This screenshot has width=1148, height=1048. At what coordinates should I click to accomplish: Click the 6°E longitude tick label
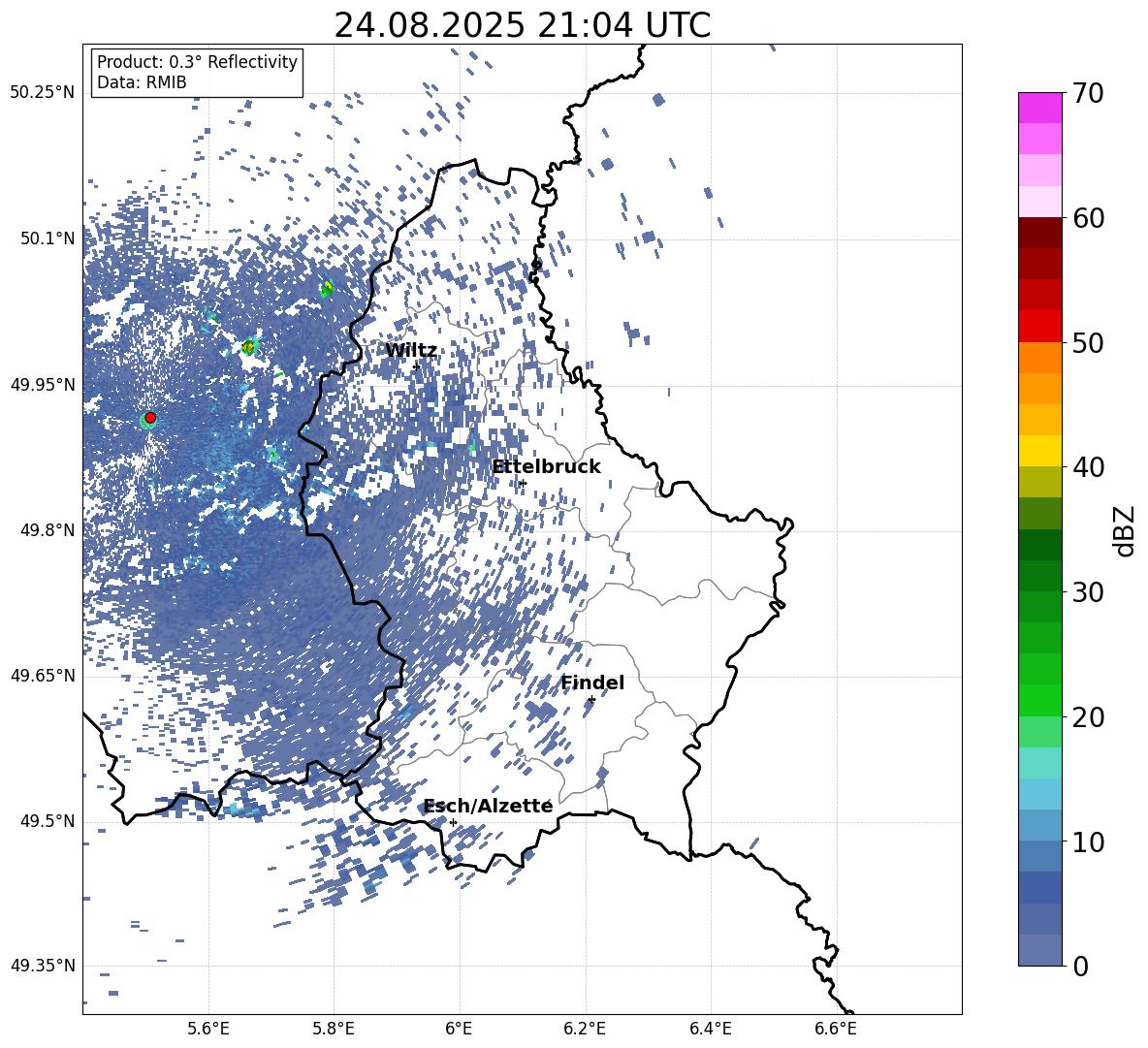coord(459,1029)
